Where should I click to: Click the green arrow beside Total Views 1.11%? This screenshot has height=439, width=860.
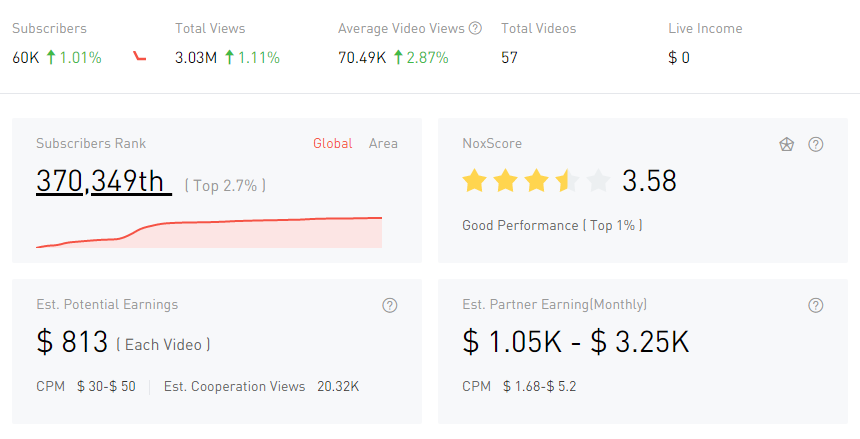[x=229, y=58]
